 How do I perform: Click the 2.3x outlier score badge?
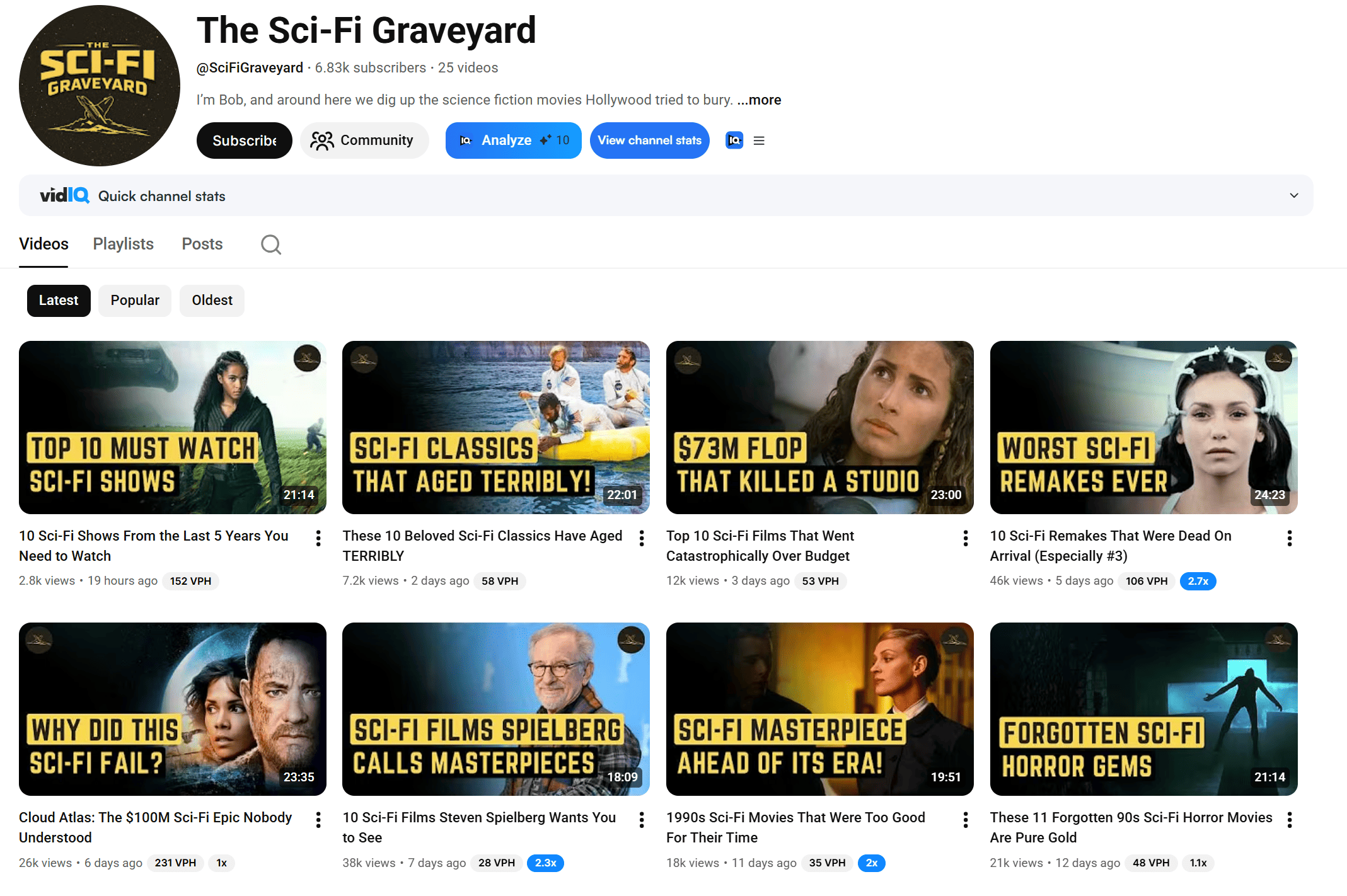pos(545,863)
